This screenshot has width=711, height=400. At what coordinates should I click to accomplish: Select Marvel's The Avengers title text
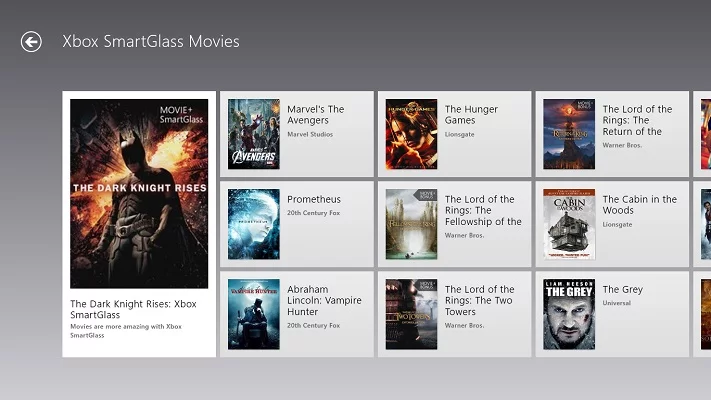point(316,115)
